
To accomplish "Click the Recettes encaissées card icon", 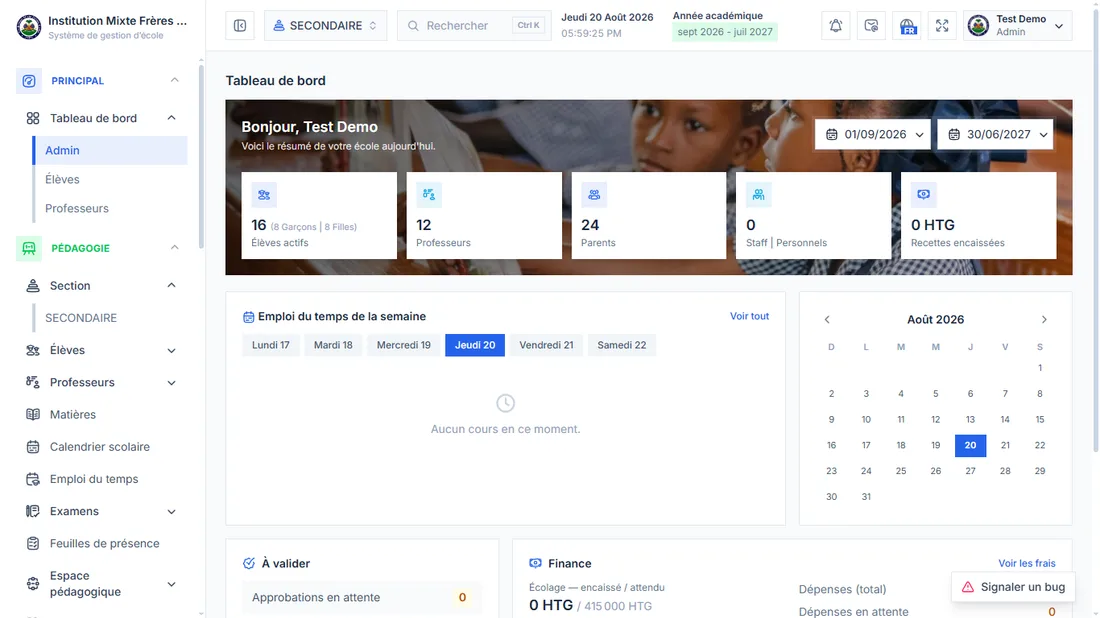I will tap(923, 195).
